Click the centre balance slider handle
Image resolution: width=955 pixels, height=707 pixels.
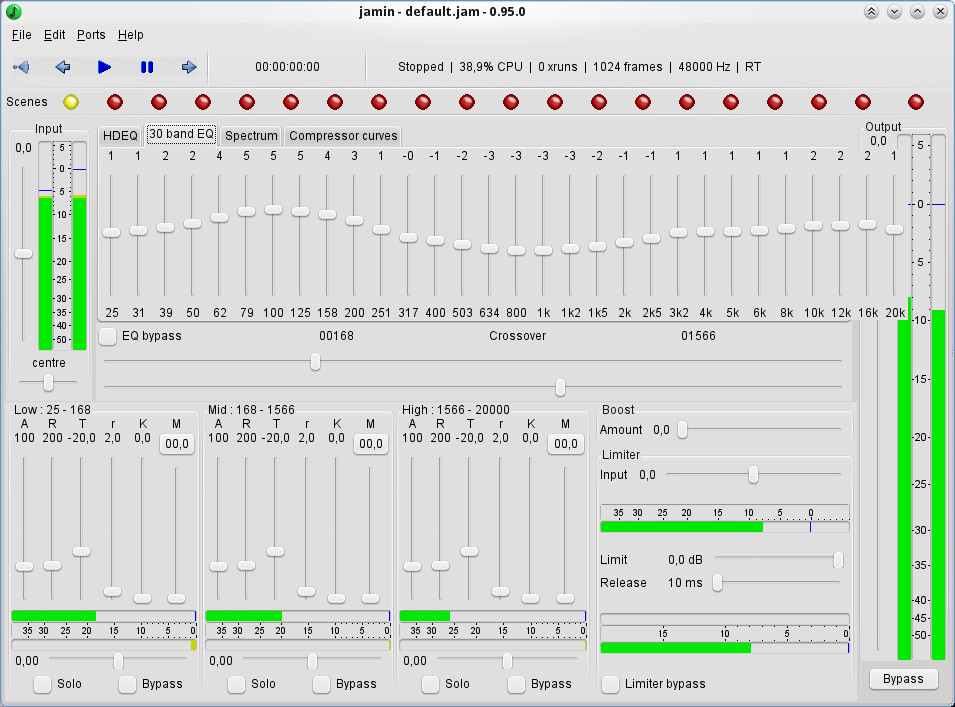(x=48, y=382)
